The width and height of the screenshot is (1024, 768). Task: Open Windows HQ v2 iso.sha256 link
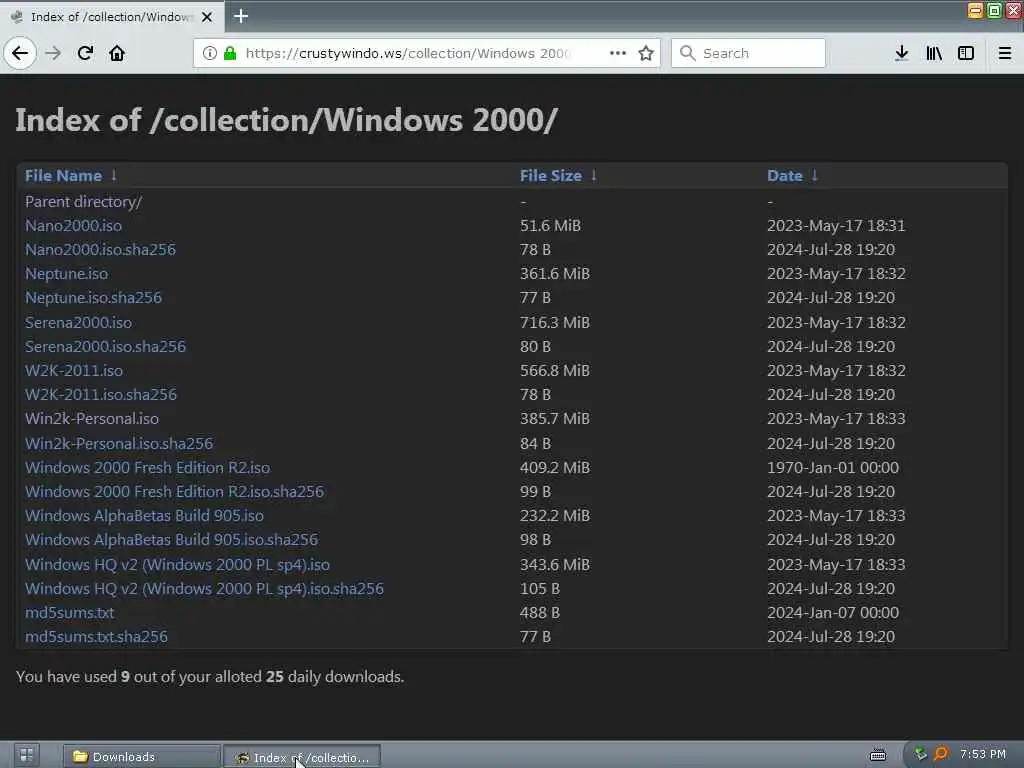tap(204, 588)
